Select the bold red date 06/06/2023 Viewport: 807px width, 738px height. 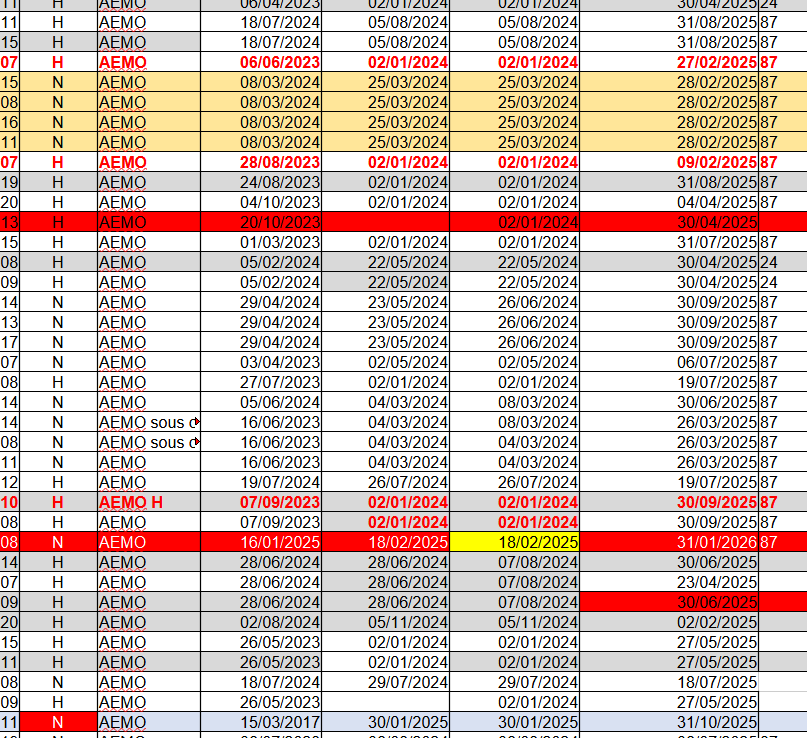(280, 62)
